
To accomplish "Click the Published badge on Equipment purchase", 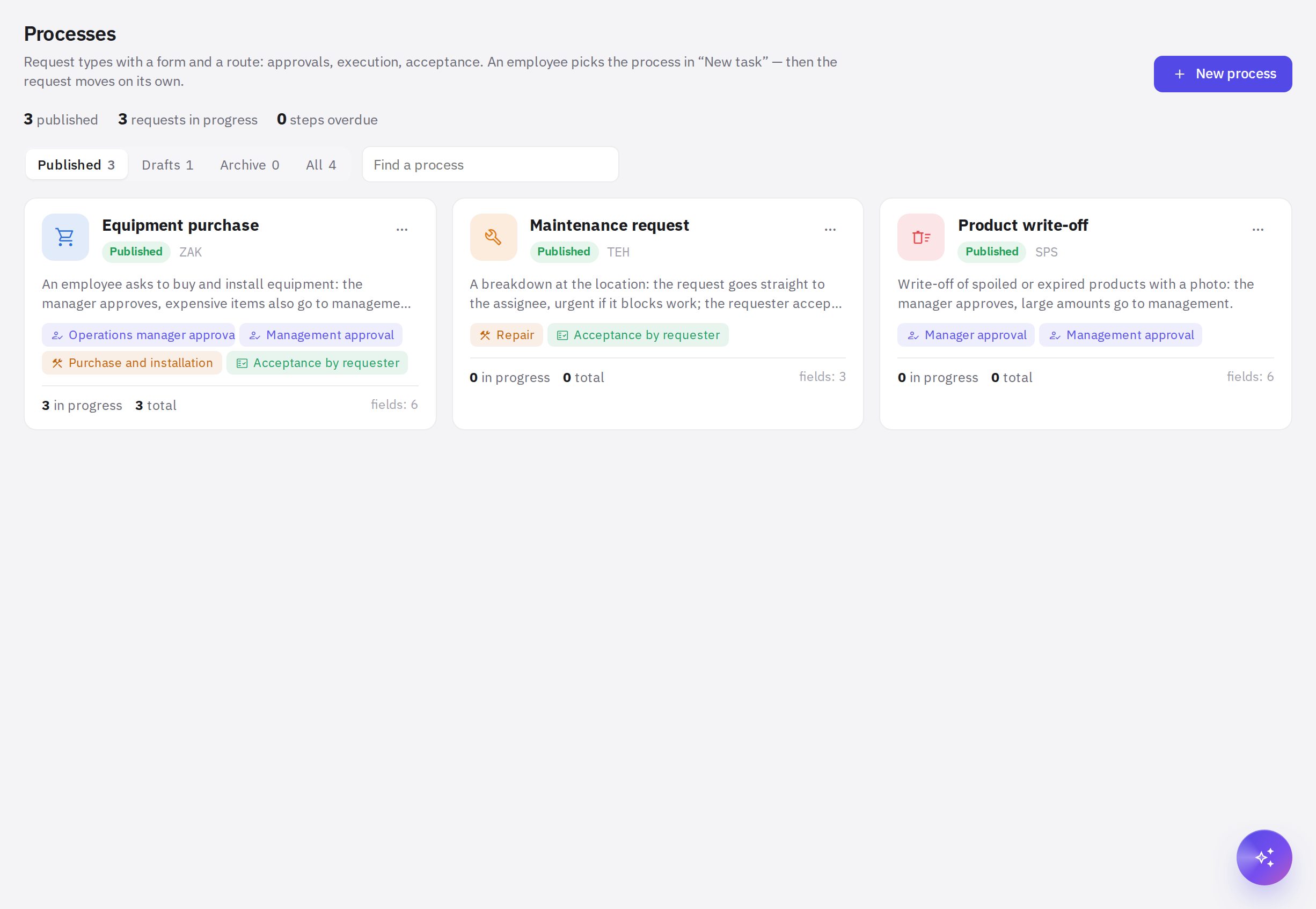I will click(x=136, y=252).
